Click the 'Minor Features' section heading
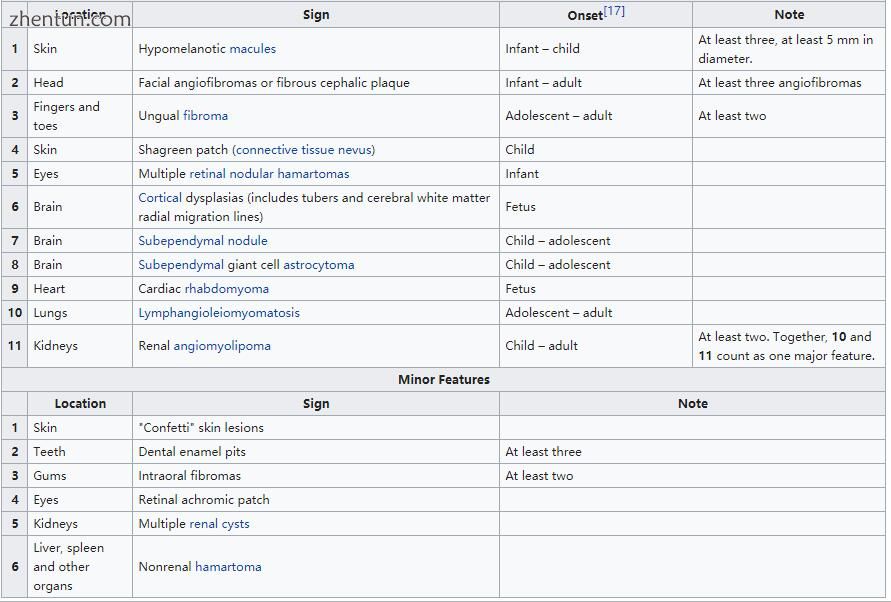This screenshot has height=602, width=891. pyautogui.click(x=444, y=380)
